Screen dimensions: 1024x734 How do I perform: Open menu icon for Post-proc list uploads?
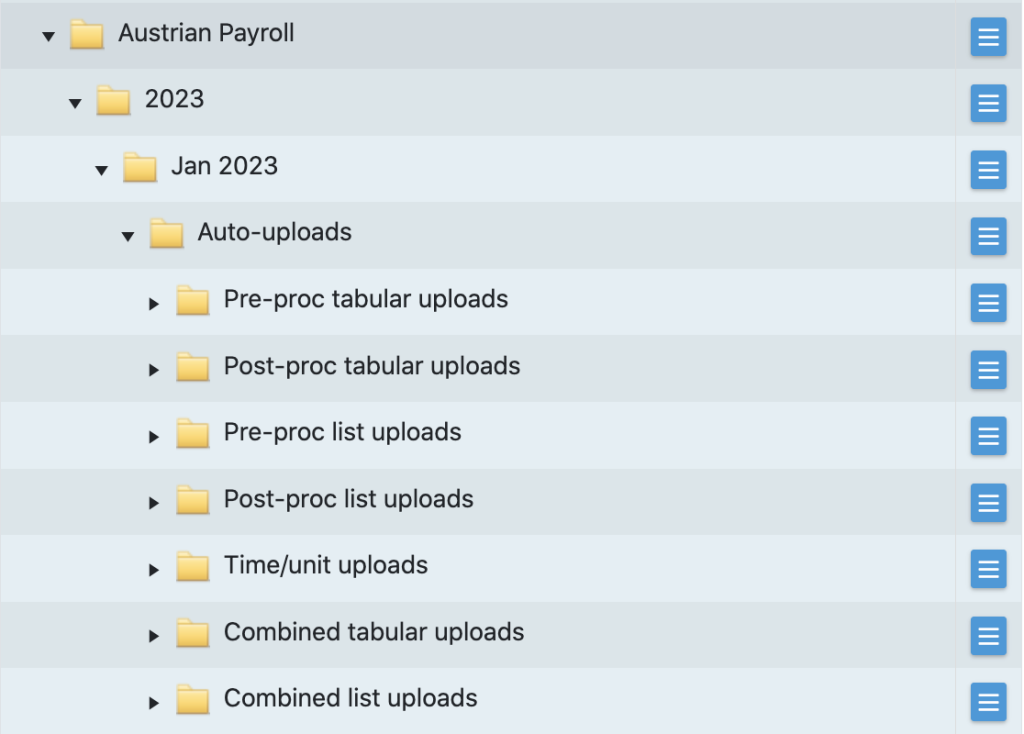coord(988,502)
